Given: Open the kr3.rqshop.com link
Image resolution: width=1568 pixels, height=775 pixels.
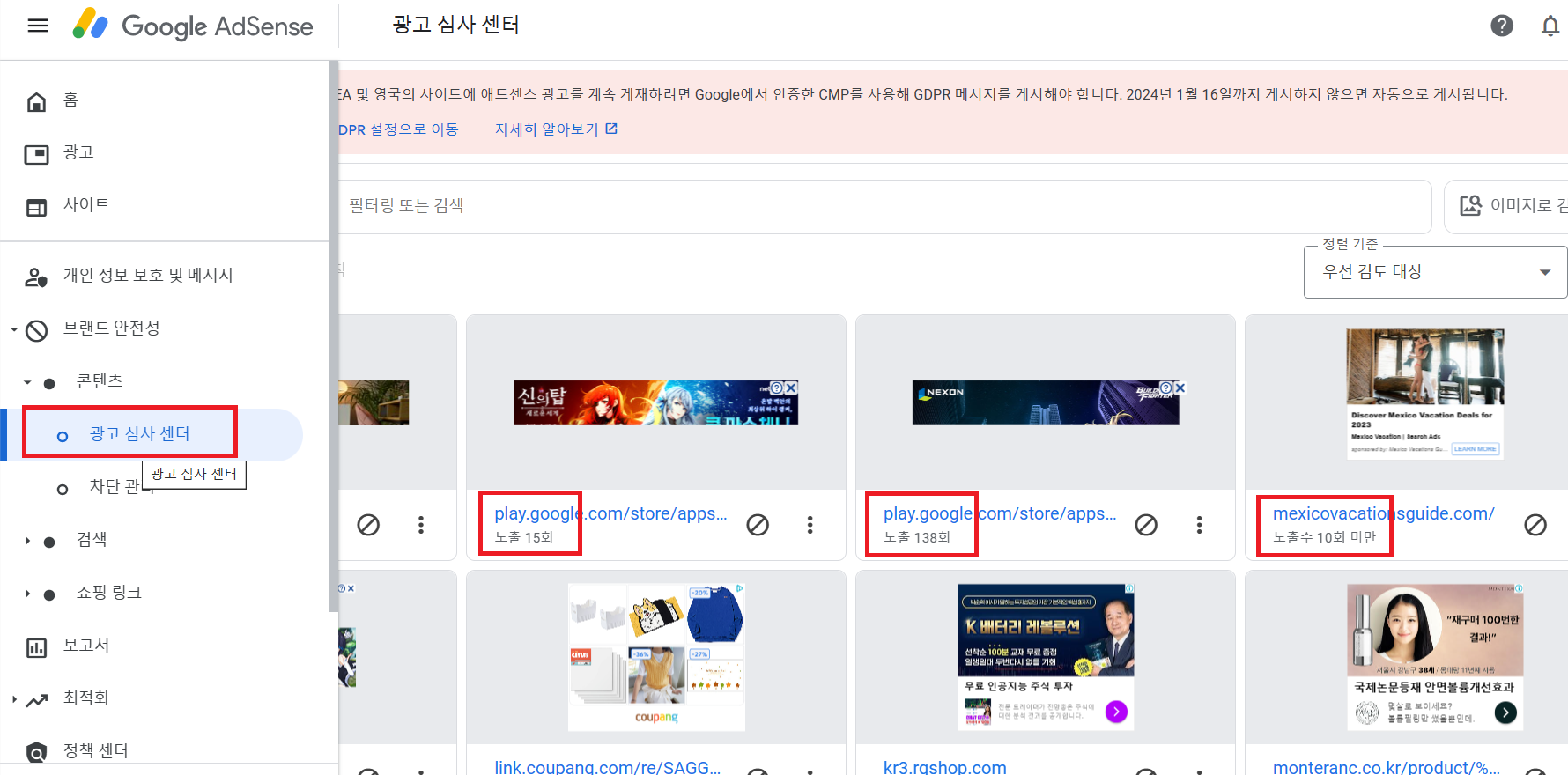Looking at the screenshot, I should click(x=945, y=767).
